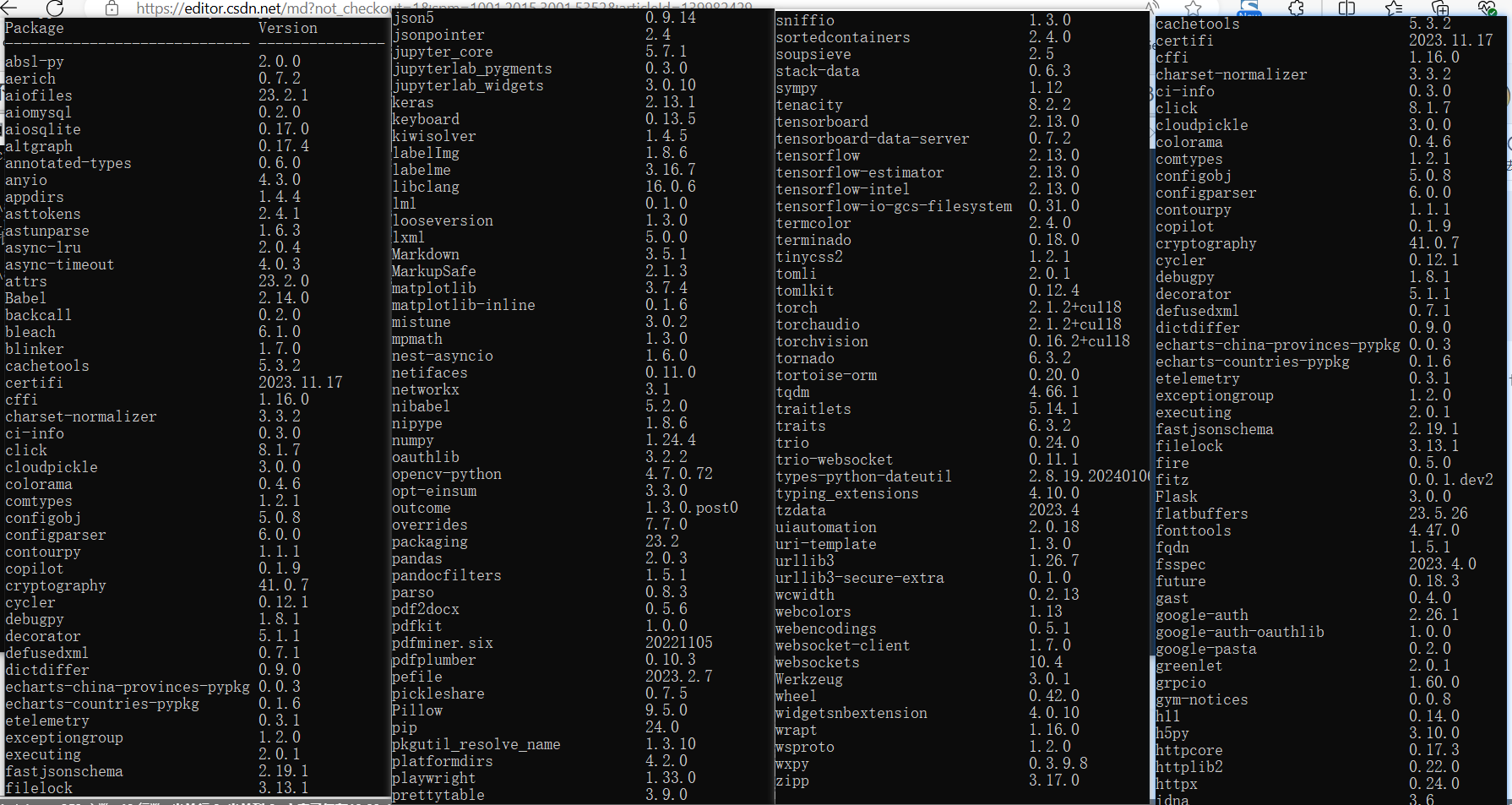The width and height of the screenshot is (1512, 805).
Task: Select the h5py package name
Action: click(x=1172, y=733)
